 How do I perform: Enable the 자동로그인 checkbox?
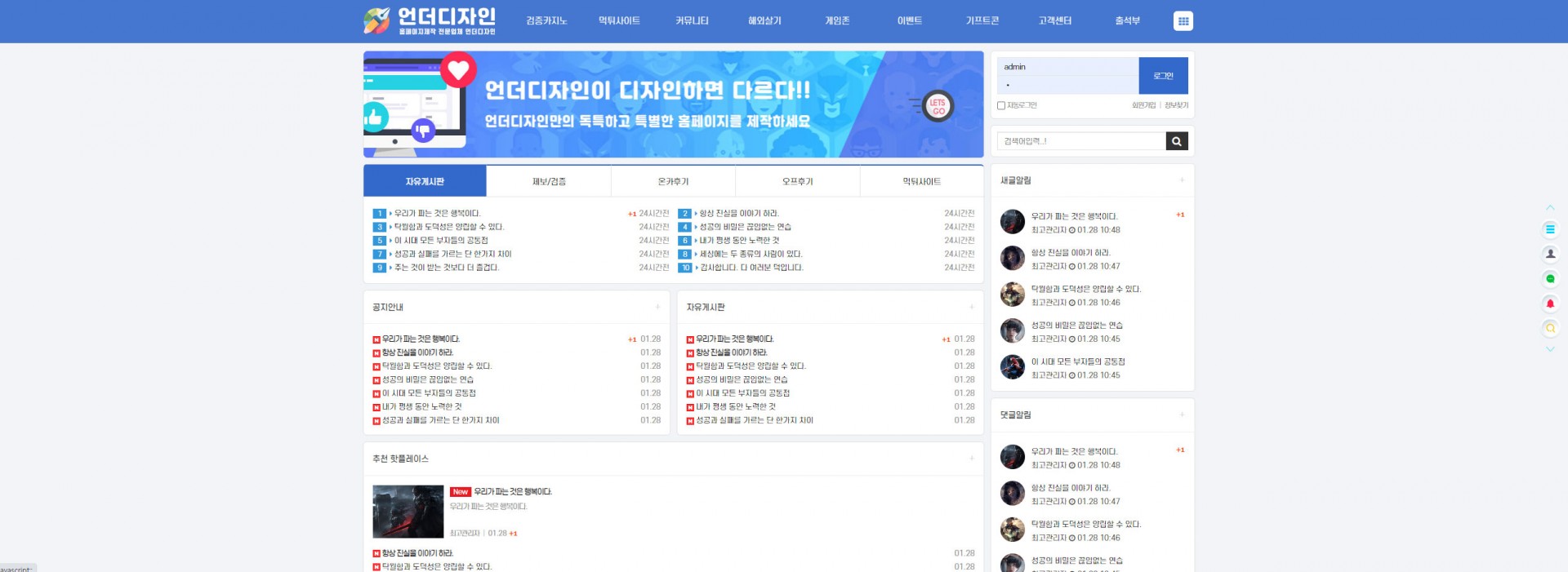(x=1001, y=105)
